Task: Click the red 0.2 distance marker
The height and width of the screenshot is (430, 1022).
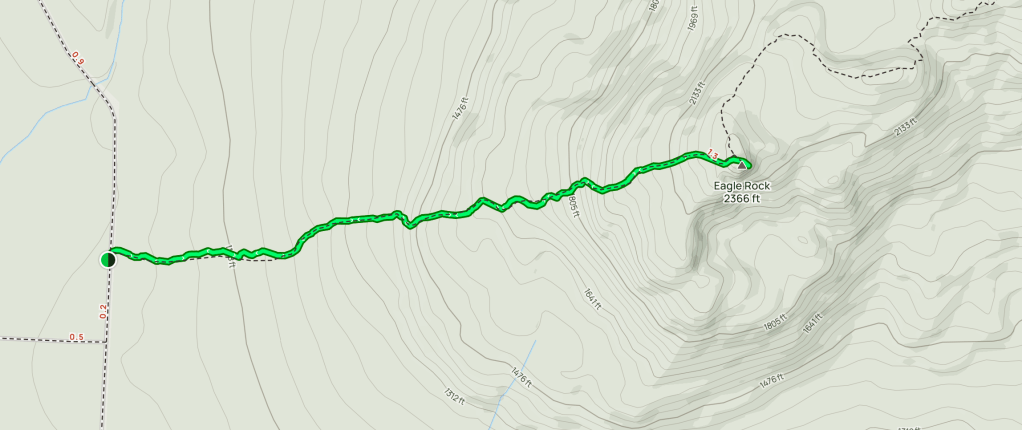Action: tap(103, 311)
